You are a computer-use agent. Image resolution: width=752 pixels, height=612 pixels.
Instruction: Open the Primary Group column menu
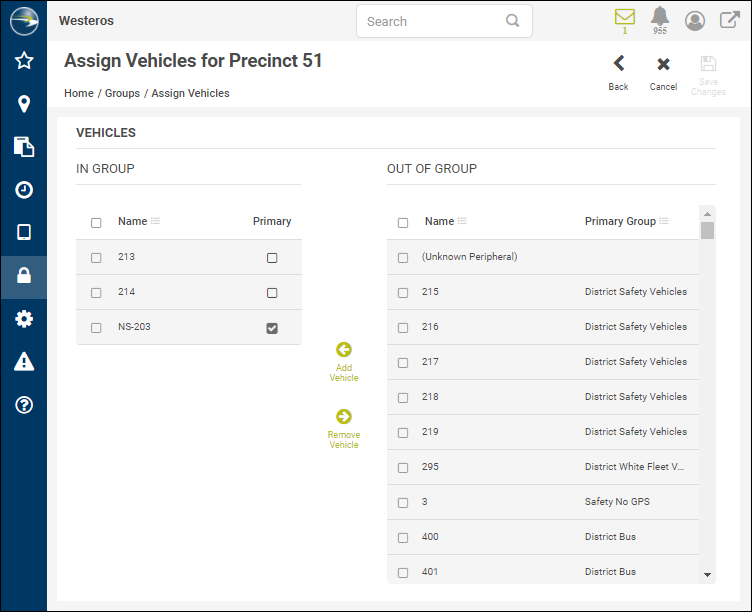[665, 221]
